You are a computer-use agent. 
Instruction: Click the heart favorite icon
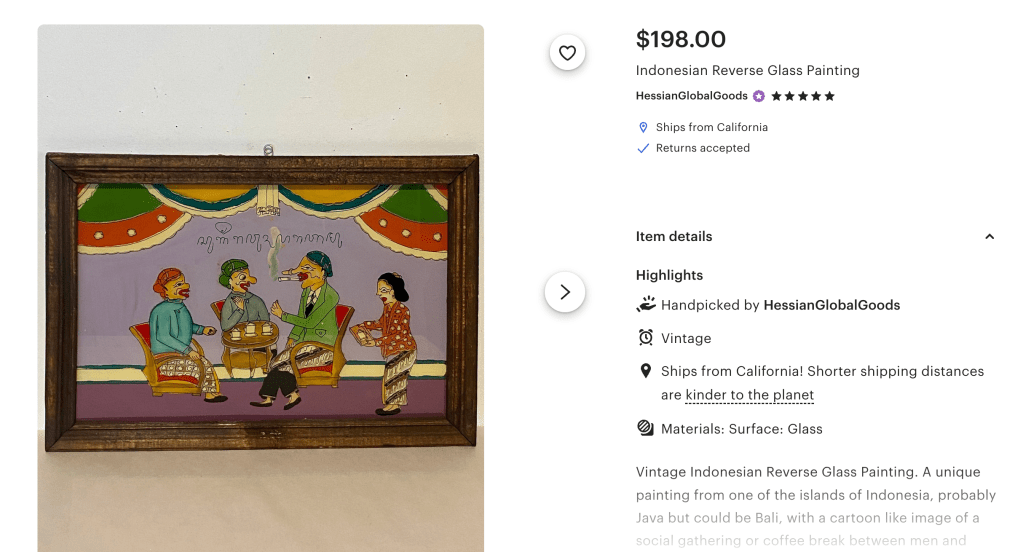[567, 53]
